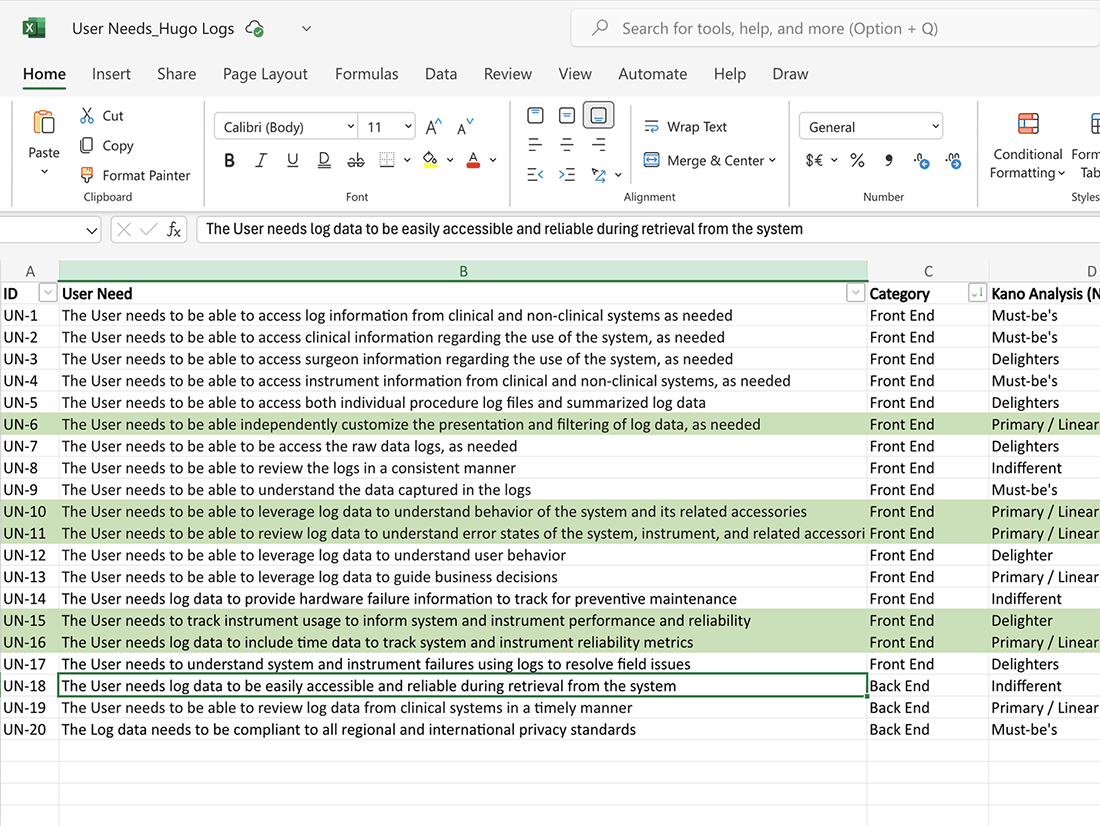Expand the Paste options arrow
The image size is (1100, 826).
point(44,171)
